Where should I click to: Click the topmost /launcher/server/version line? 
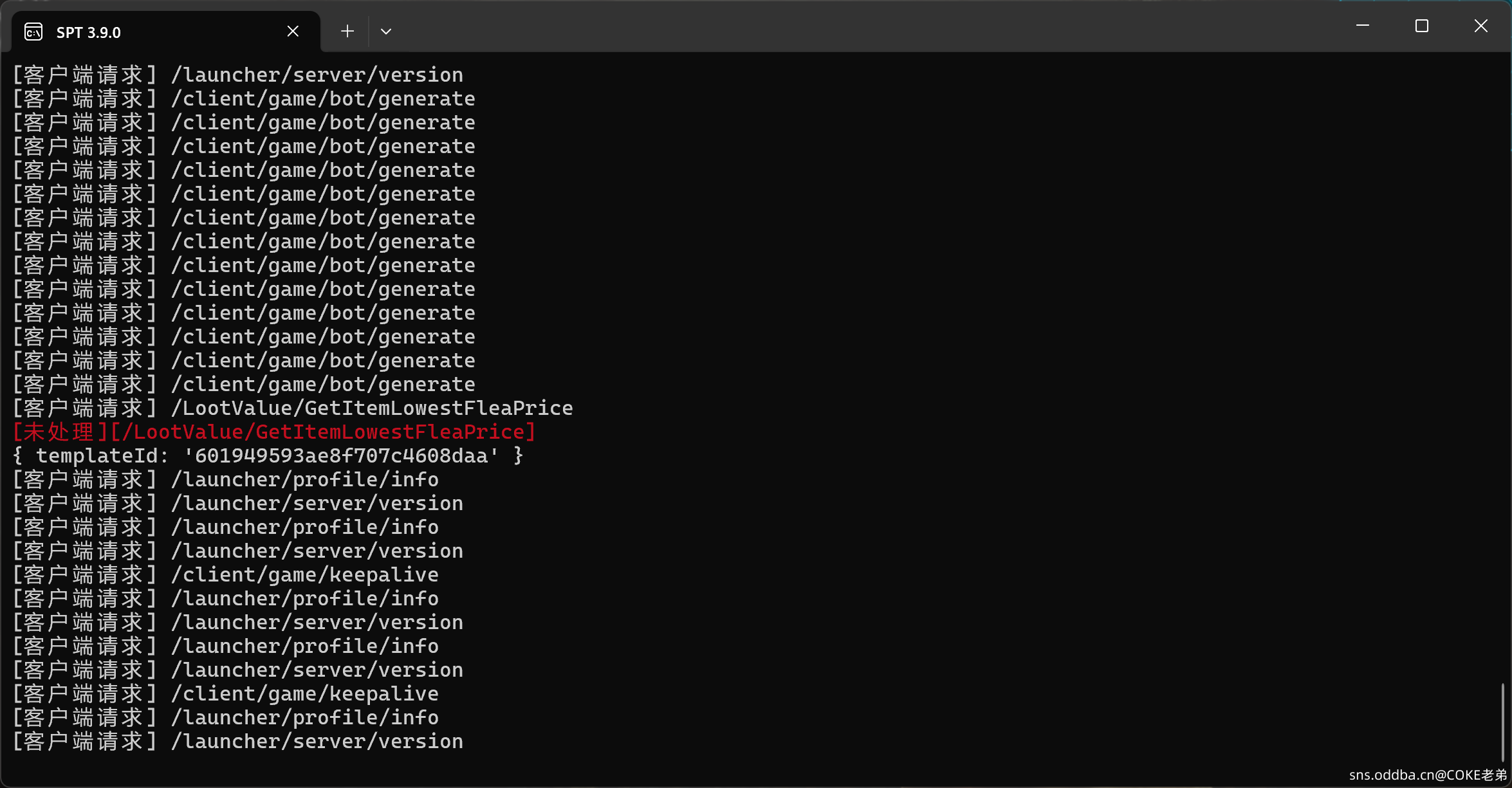click(x=238, y=75)
